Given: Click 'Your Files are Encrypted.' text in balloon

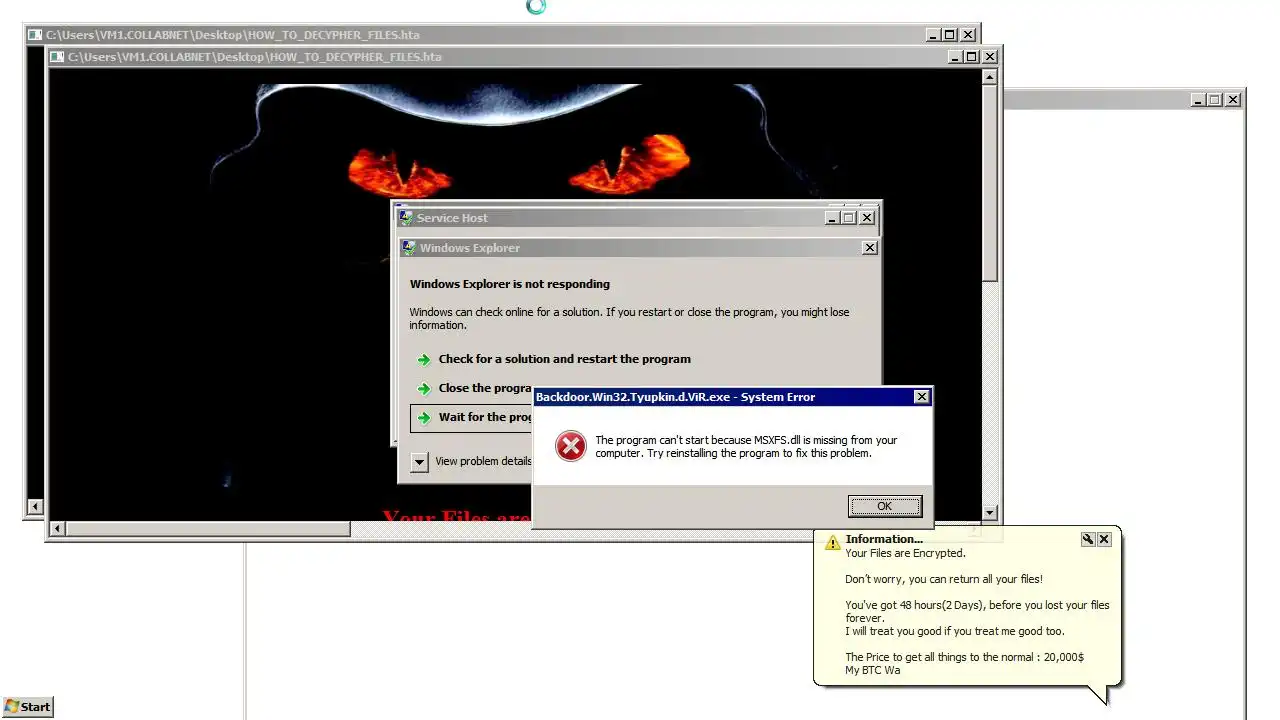Looking at the screenshot, I should 905,553.
